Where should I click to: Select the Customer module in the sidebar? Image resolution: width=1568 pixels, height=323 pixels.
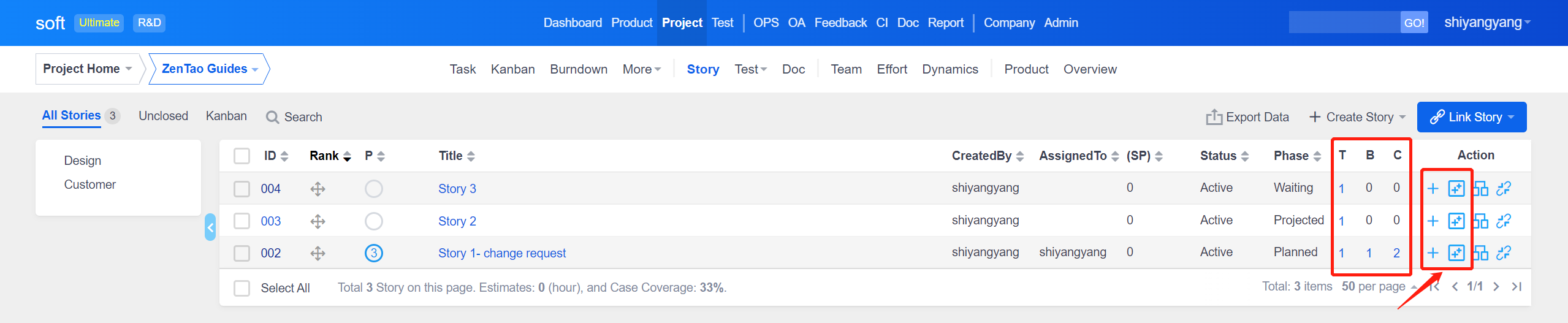coord(89,184)
